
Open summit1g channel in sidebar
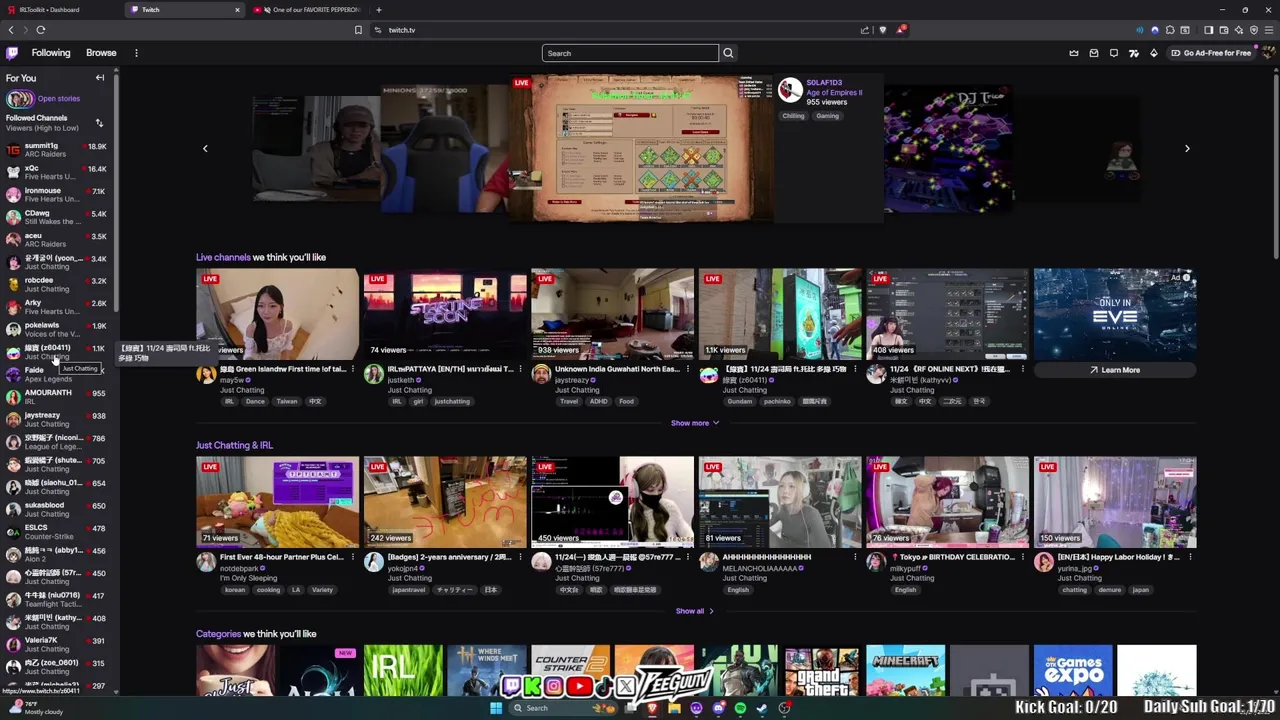click(58, 150)
